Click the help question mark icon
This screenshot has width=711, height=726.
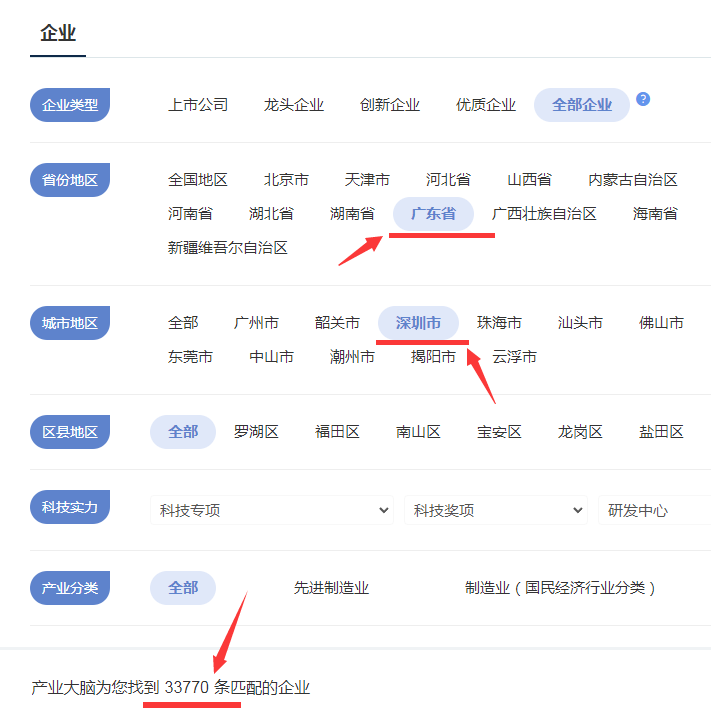[x=643, y=99]
